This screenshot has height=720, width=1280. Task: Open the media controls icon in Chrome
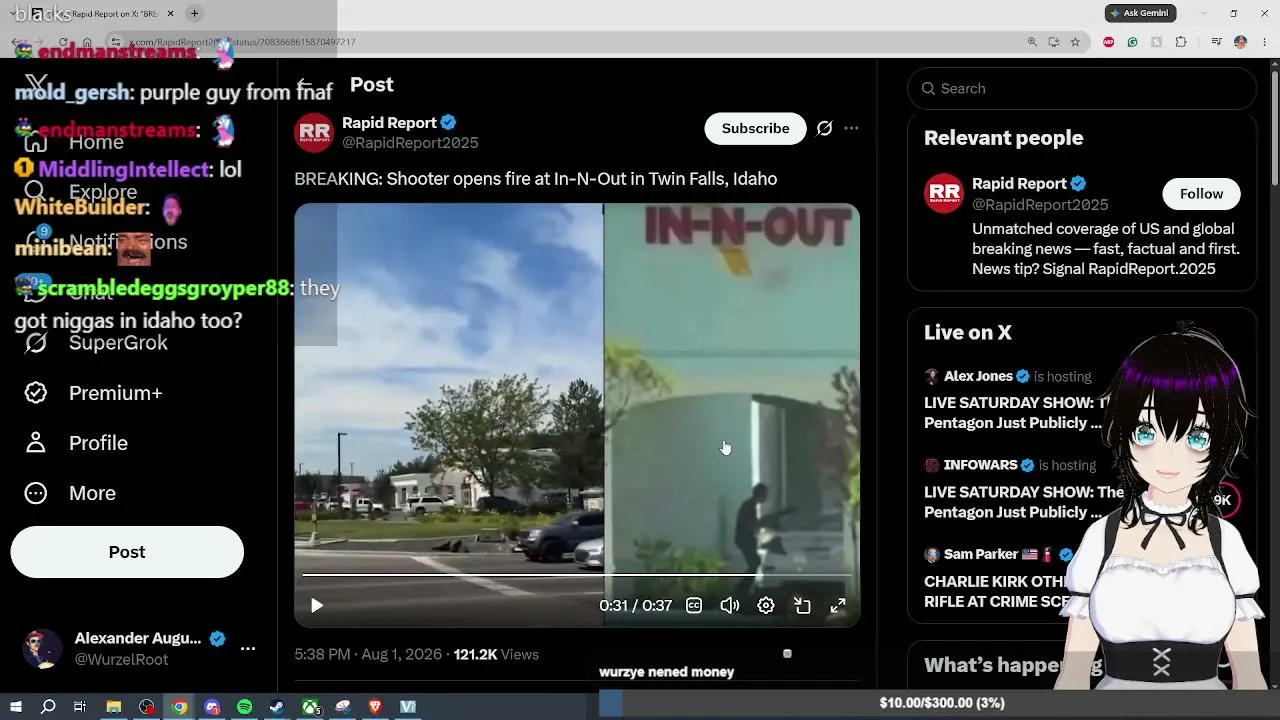(1216, 42)
